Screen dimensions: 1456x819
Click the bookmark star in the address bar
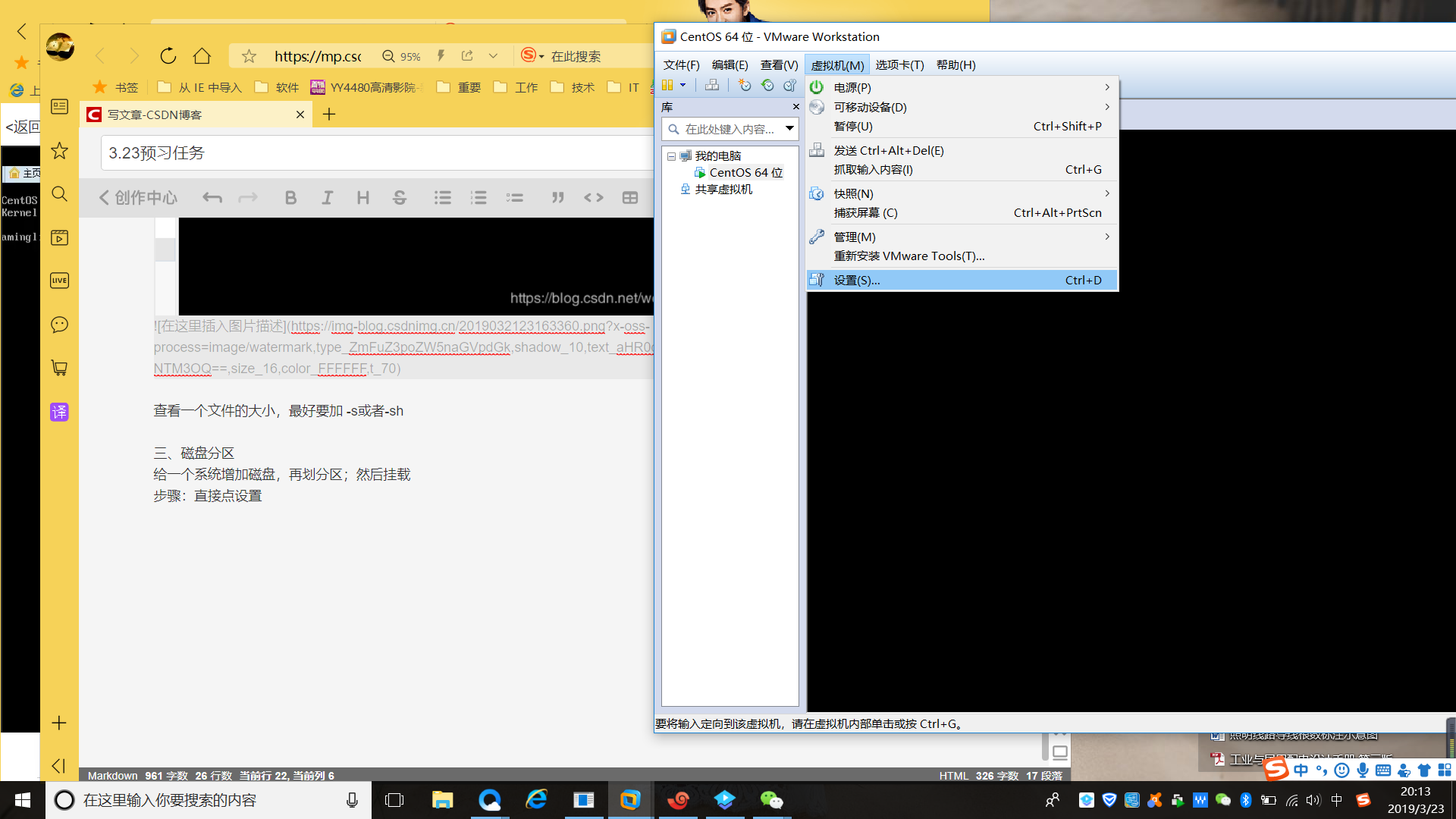point(249,56)
